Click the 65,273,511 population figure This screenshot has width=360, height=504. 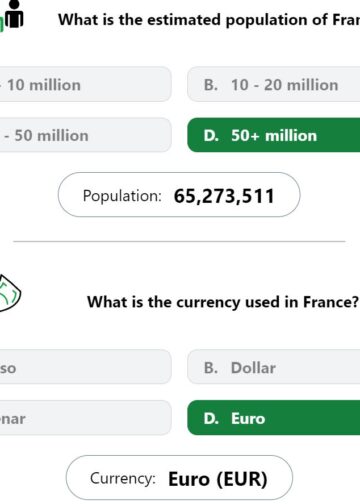[x=224, y=196]
